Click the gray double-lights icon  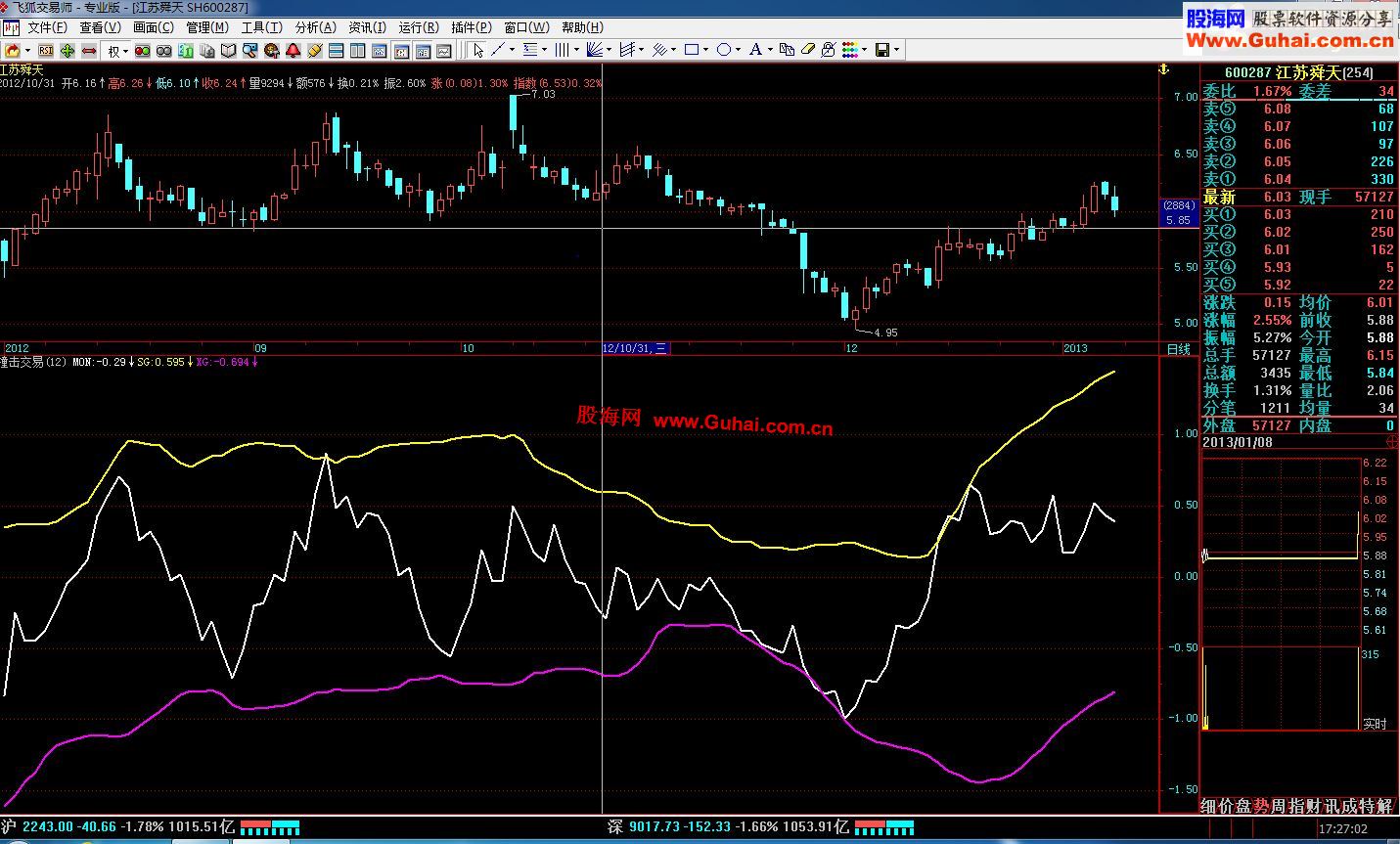tap(163, 50)
